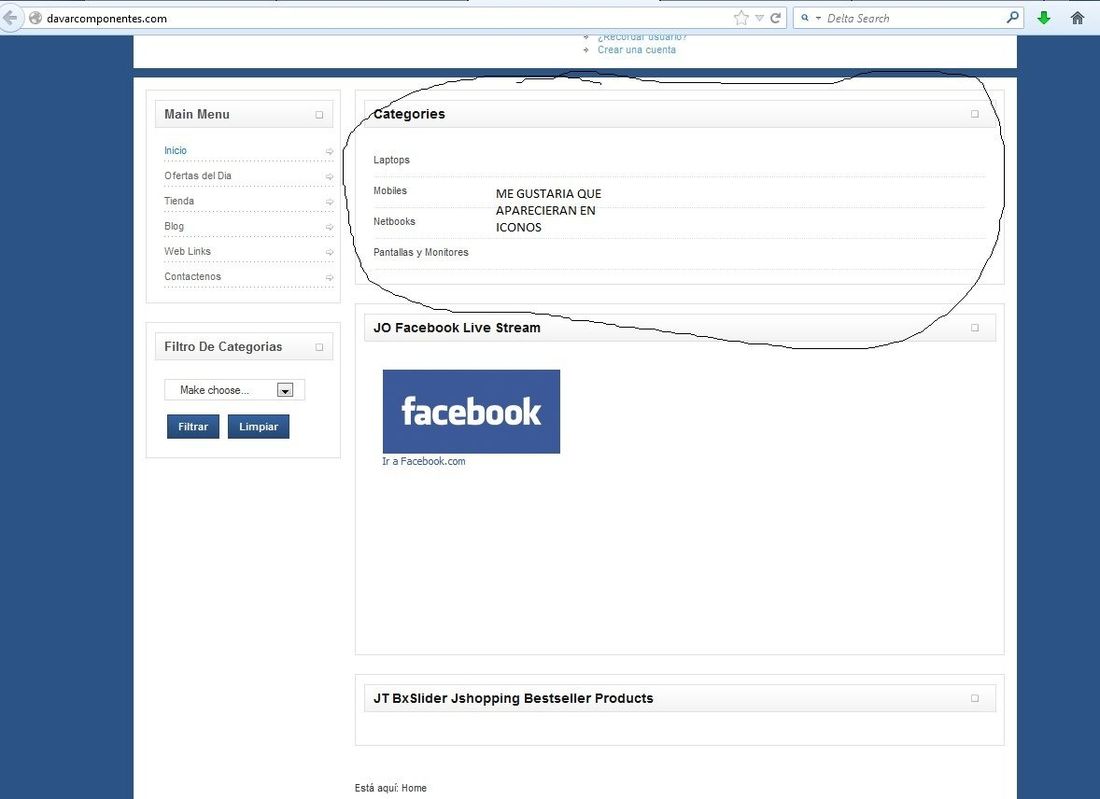Viewport: 1100px width, 799px height.
Task: Click arrow icon beside Web Links
Action: point(329,253)
